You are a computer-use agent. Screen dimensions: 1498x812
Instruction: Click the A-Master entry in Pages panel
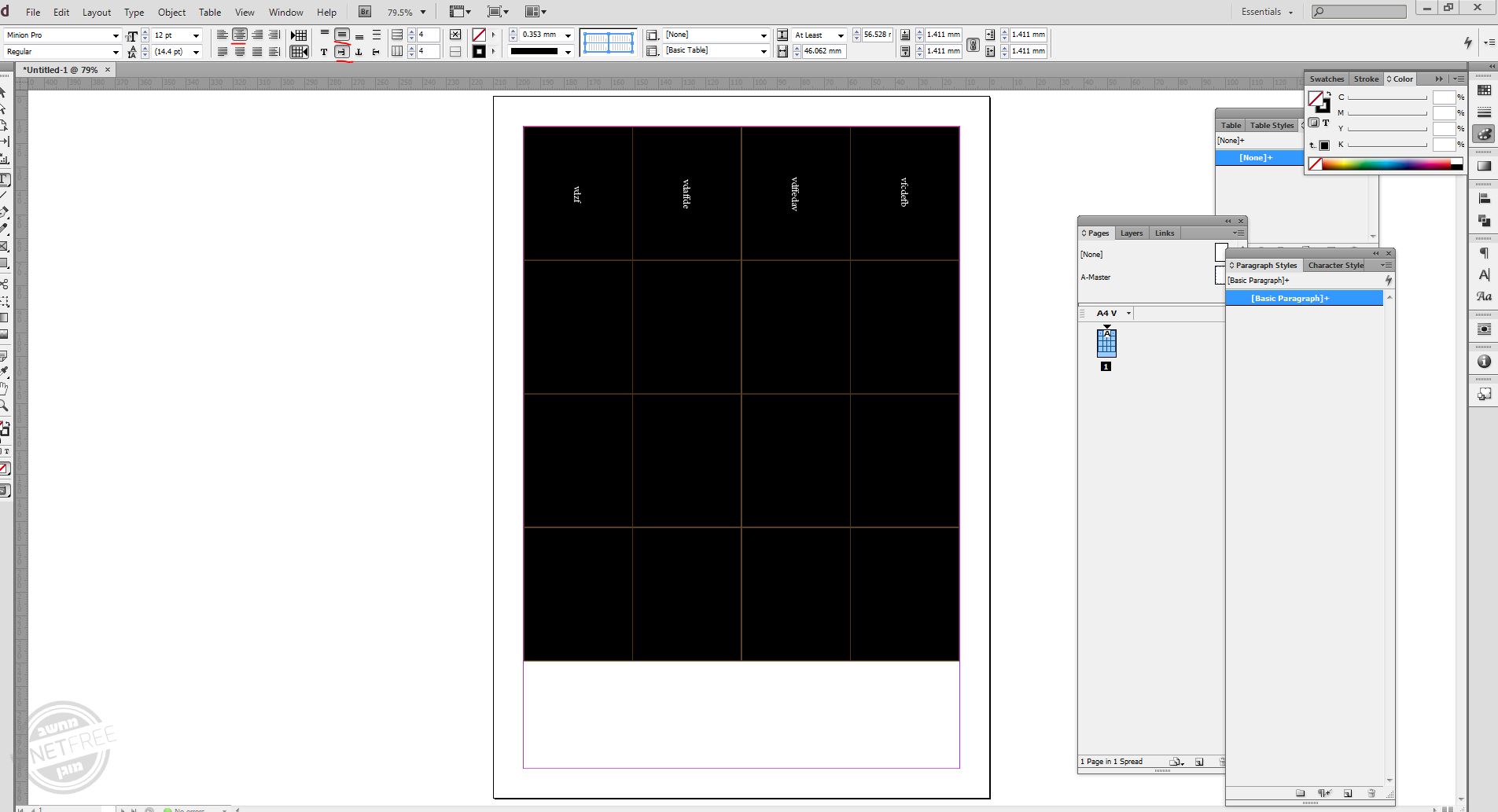tap(1095, 277)
